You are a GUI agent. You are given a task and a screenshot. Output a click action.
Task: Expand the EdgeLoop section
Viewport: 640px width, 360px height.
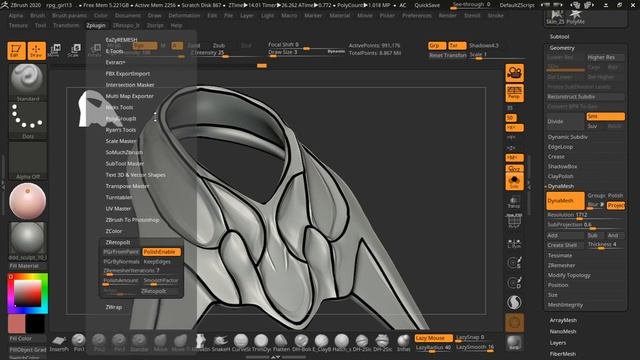(560, 147)
